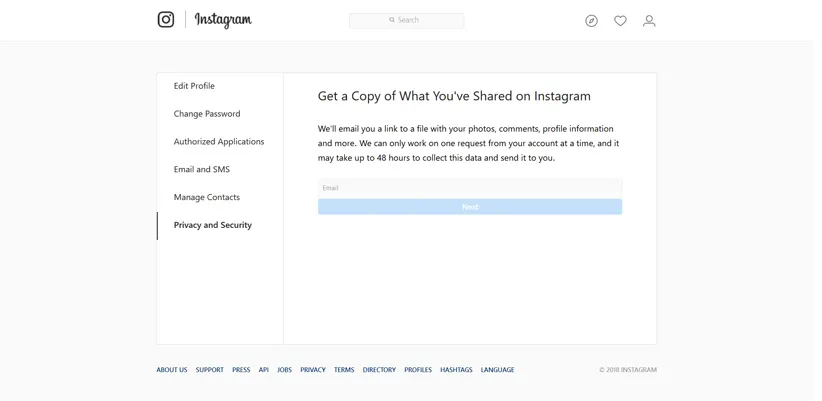822x401 pixels.
Task: Open Activity via the heart icon
Action: pos(620,21)
